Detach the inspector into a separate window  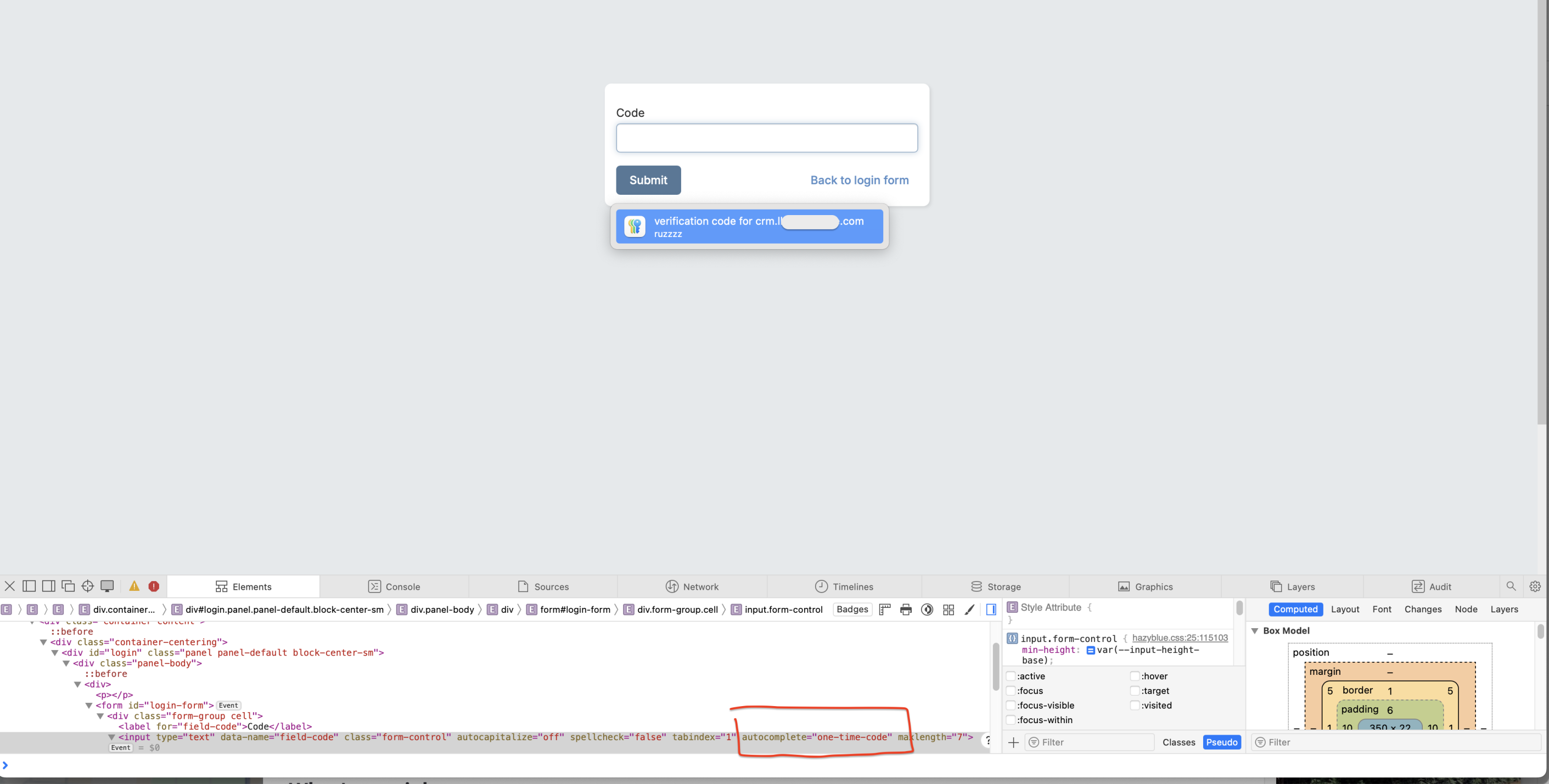click(x=68, y=586)
